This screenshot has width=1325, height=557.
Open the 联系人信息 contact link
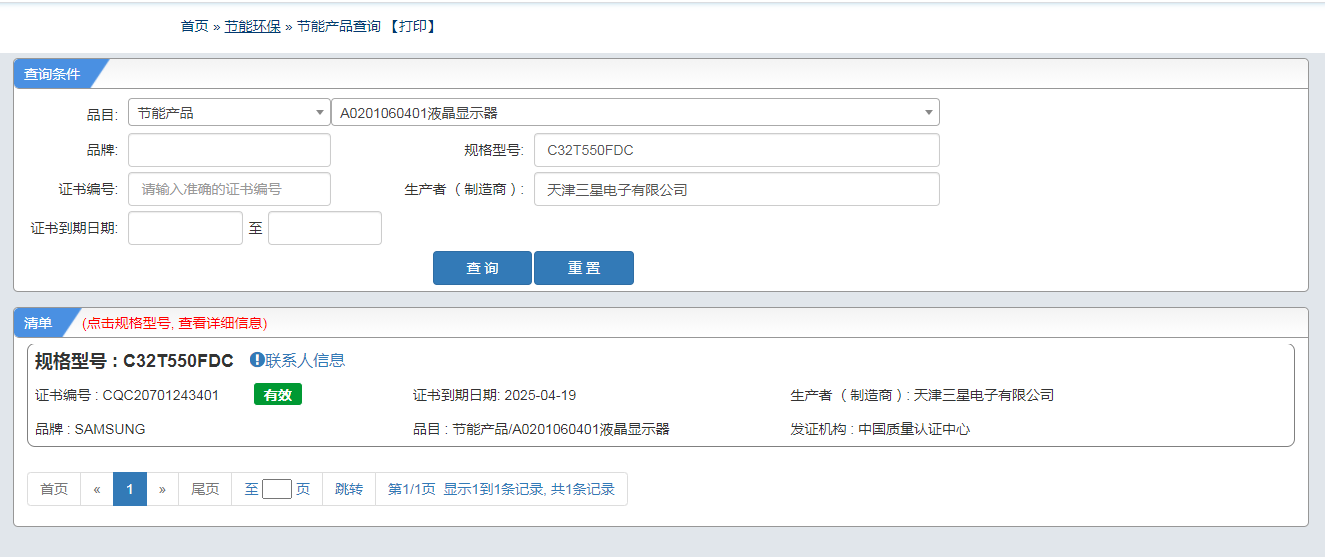click(x=305, y=360)
